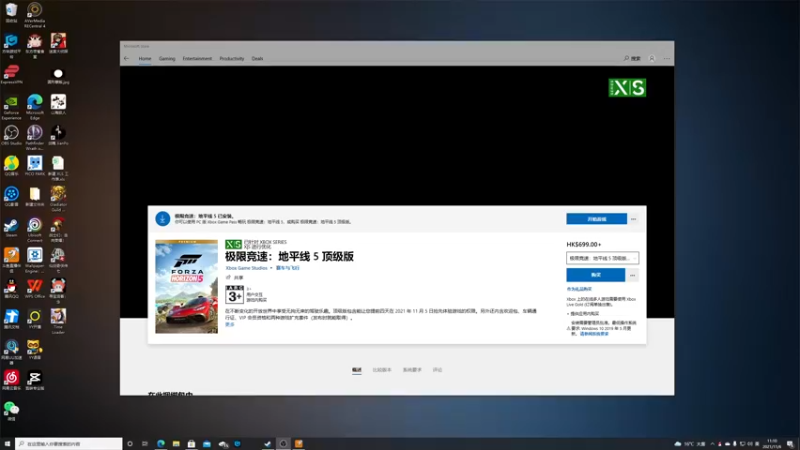800x450 pixels.
Task: Select the reviews tab
Action: coord(438,370)
